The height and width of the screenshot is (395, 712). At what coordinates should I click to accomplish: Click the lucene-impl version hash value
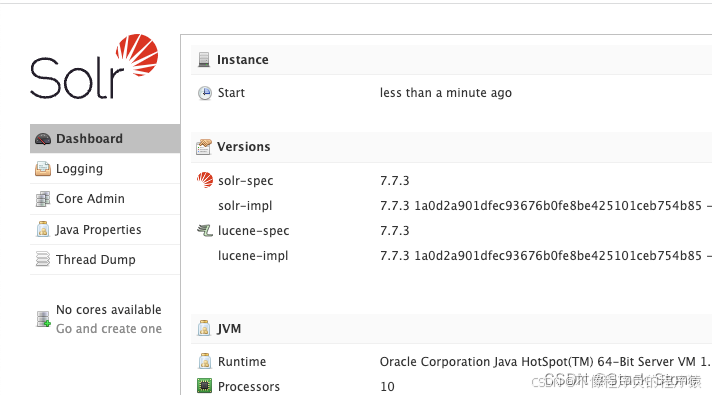point(546,256)
